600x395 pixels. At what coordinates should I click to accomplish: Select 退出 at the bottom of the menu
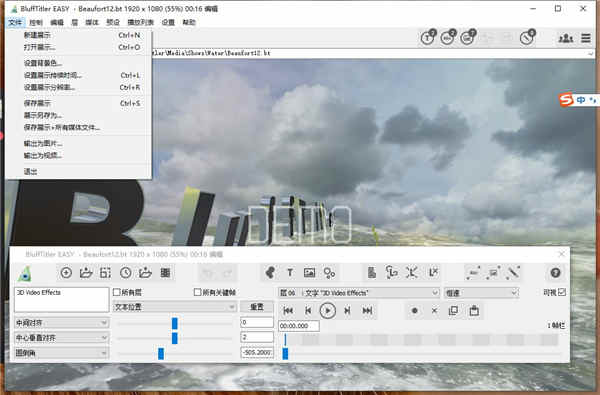[78, 171]
